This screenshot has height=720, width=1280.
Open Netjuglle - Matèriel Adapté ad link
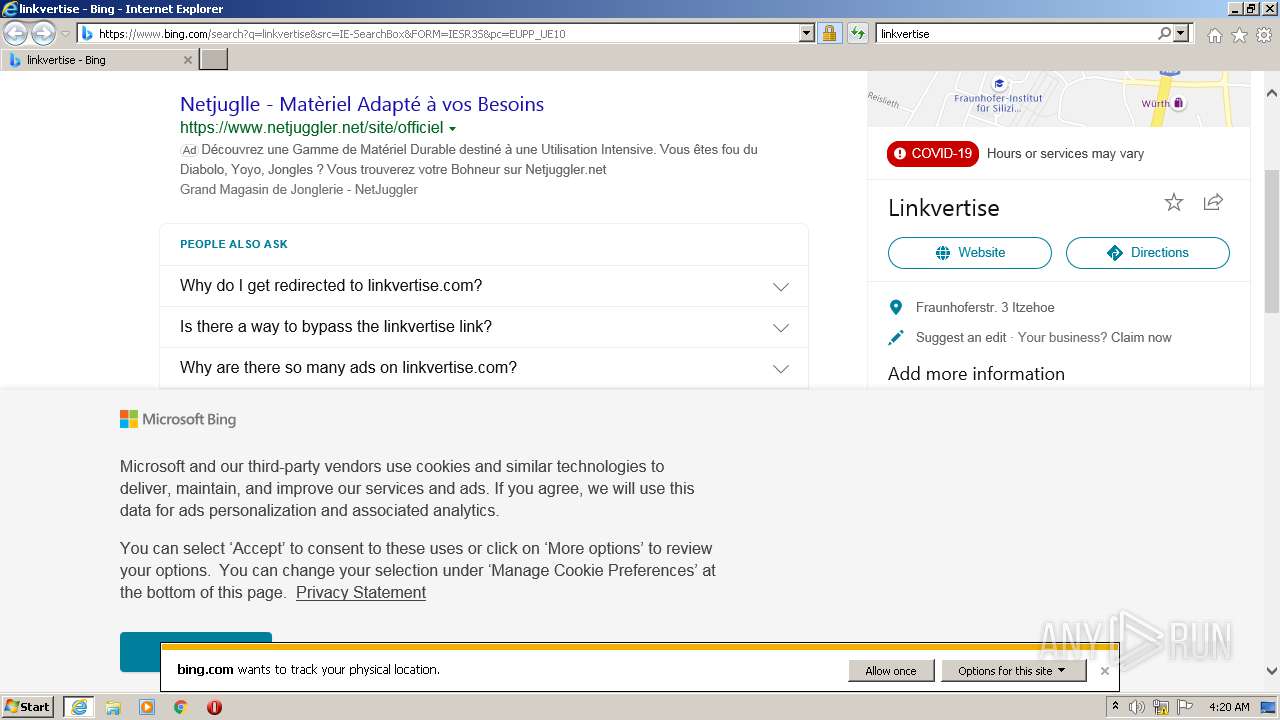[362, 104]
